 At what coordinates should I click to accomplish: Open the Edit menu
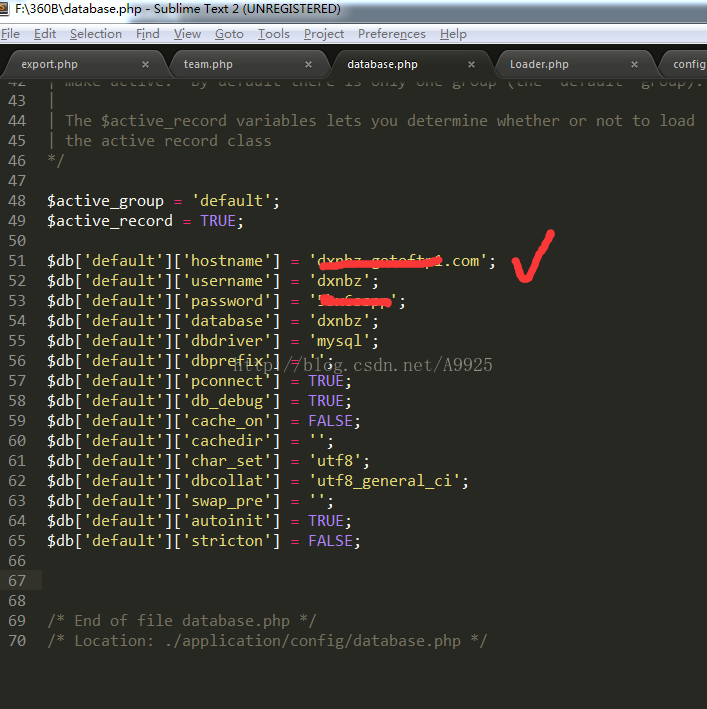pyautogui.click(x=45, y=34)
